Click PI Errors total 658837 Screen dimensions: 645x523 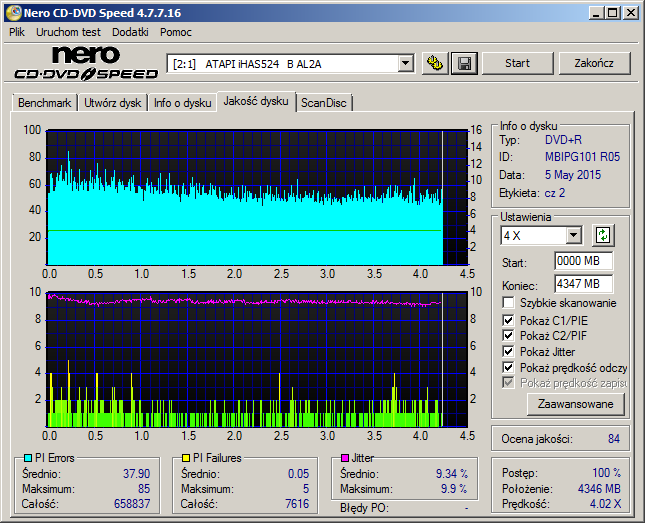pyautogui.click(x=132, y=504)
